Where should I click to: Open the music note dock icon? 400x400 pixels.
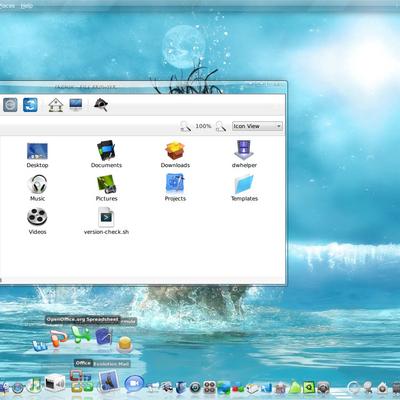point(34,384)
